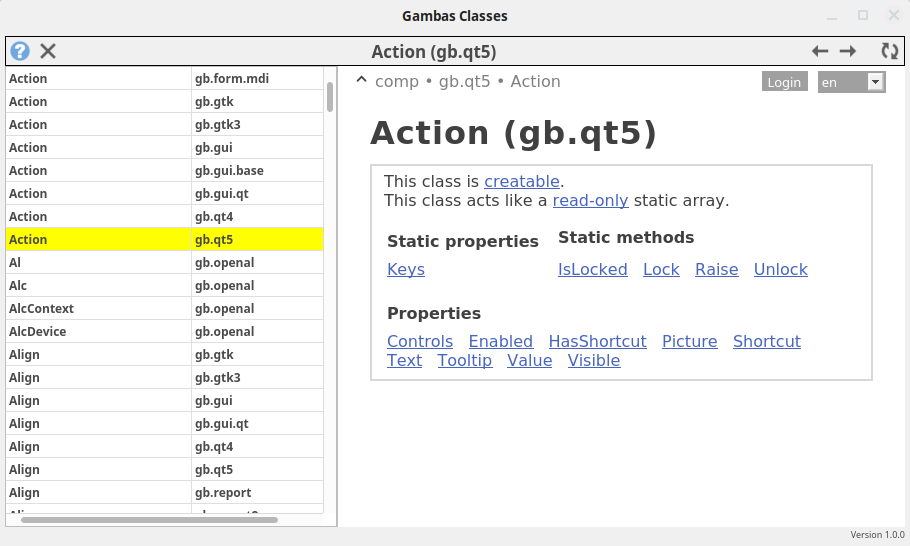Open the en language dropdown
This screenshot has height=546, width=910.
[x=851, y=82]
